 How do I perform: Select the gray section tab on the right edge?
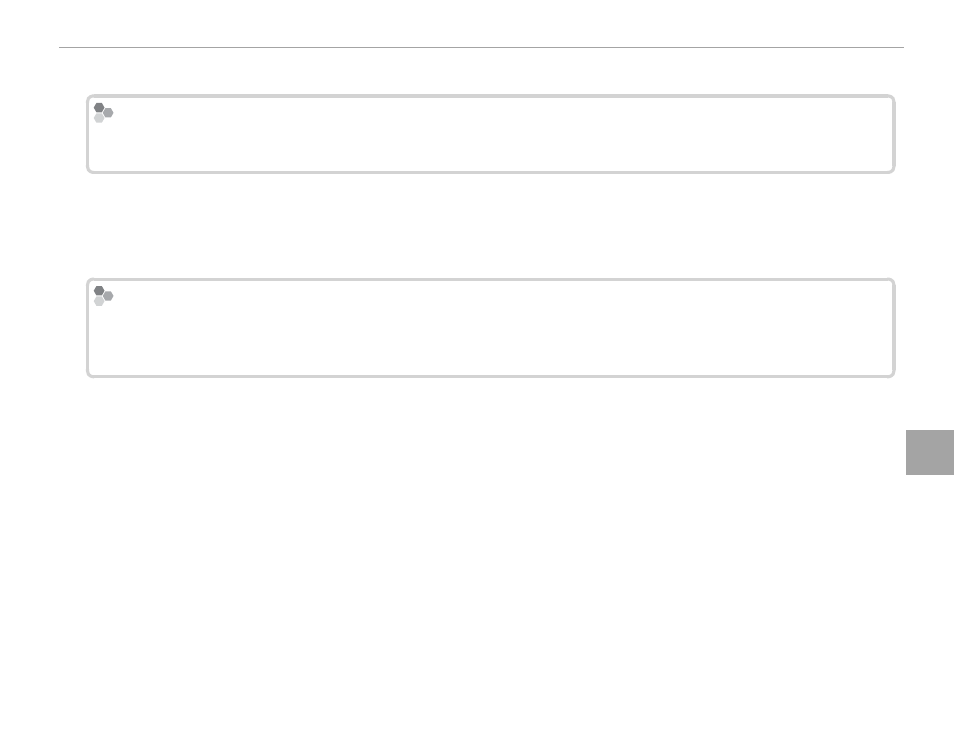point(930,452)
